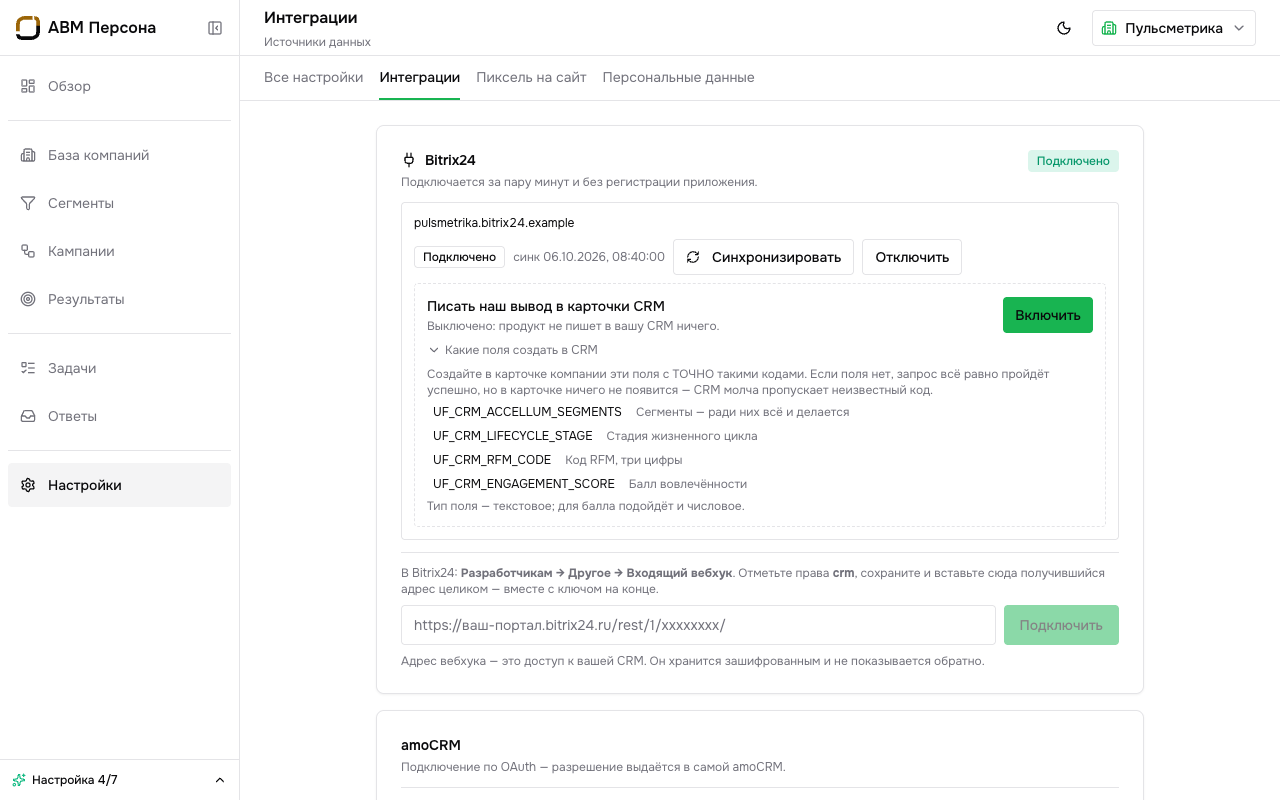The width and height of the screenshot is (1280, 800).
Task: Open Ответы in the sidebar
Action: tap(119, 416)
